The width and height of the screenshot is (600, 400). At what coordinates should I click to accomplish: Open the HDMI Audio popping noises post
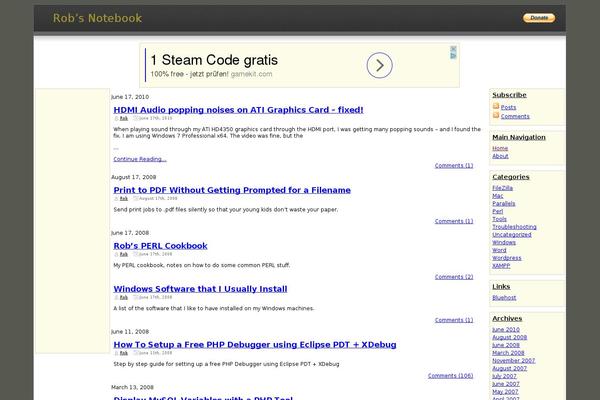click(238, 110)
